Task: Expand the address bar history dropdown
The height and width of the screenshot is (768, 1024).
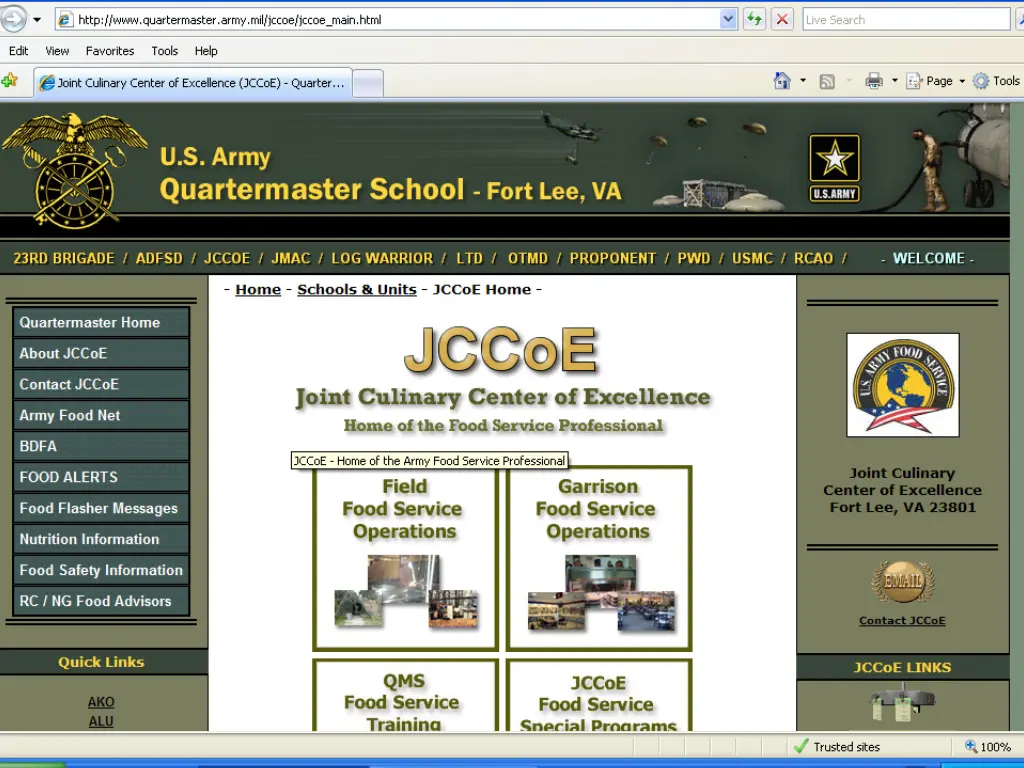Action: point(729,20)
